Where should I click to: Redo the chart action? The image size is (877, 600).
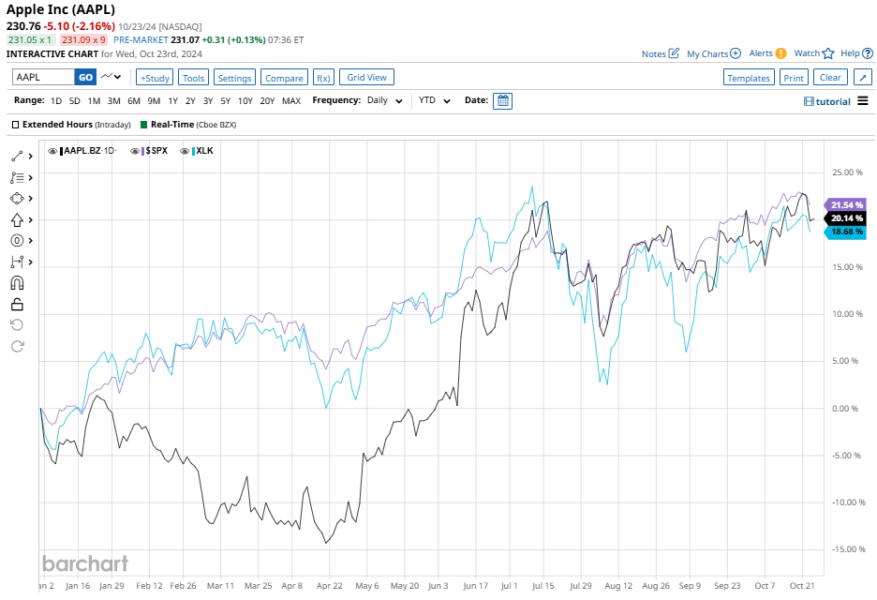pos(17,346)
